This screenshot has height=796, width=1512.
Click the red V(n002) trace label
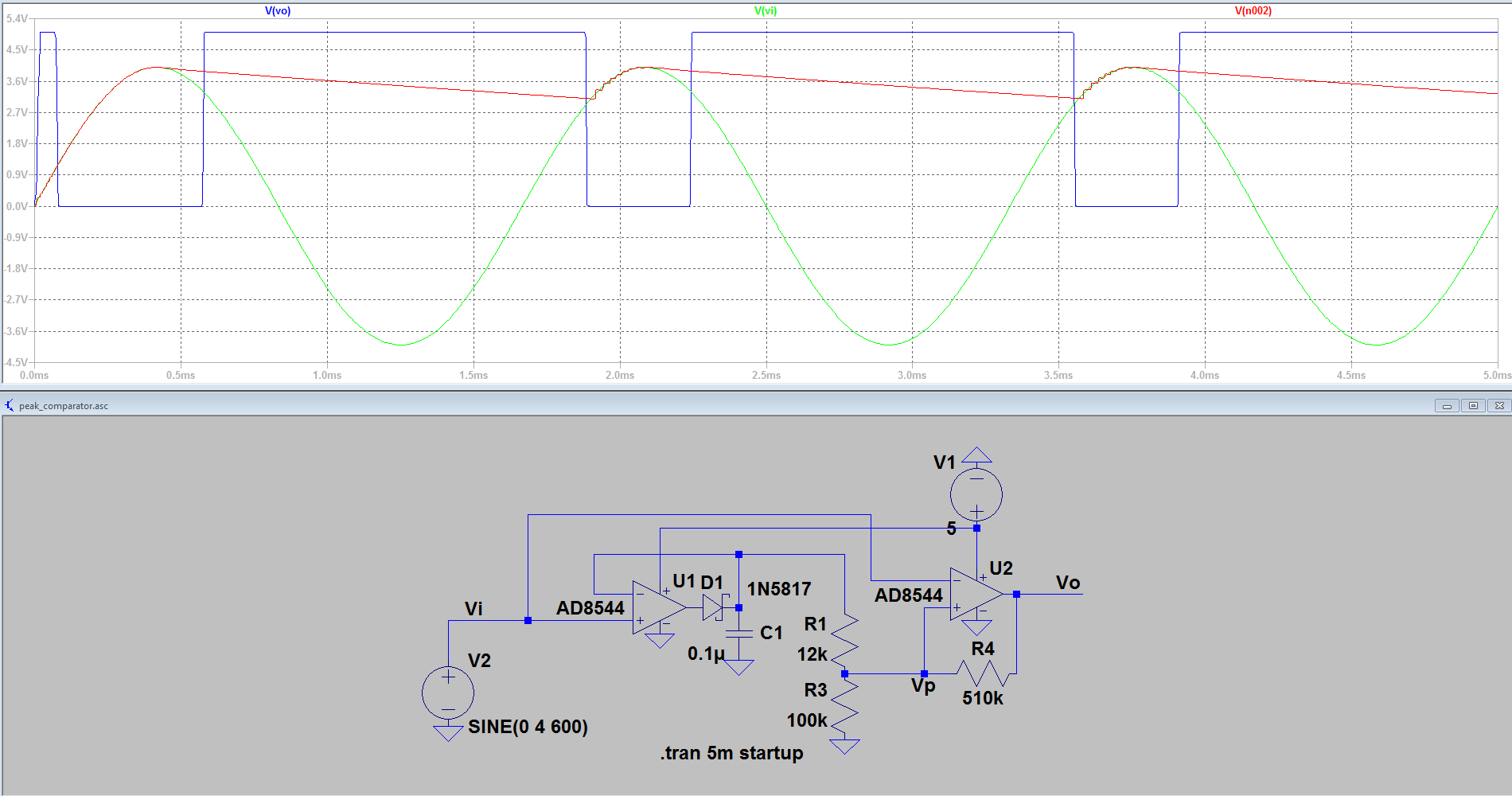(x=1253, y=11)
